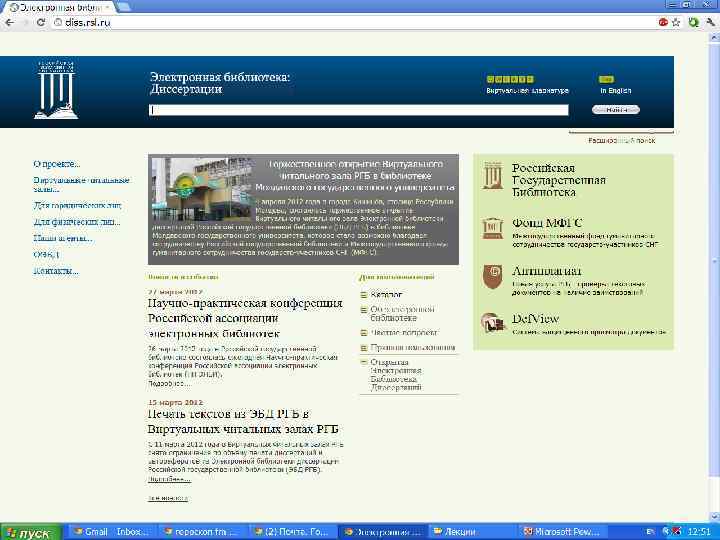Reload the page with the refresh icon
Screen dimensions: 720x540
(40, 22)
